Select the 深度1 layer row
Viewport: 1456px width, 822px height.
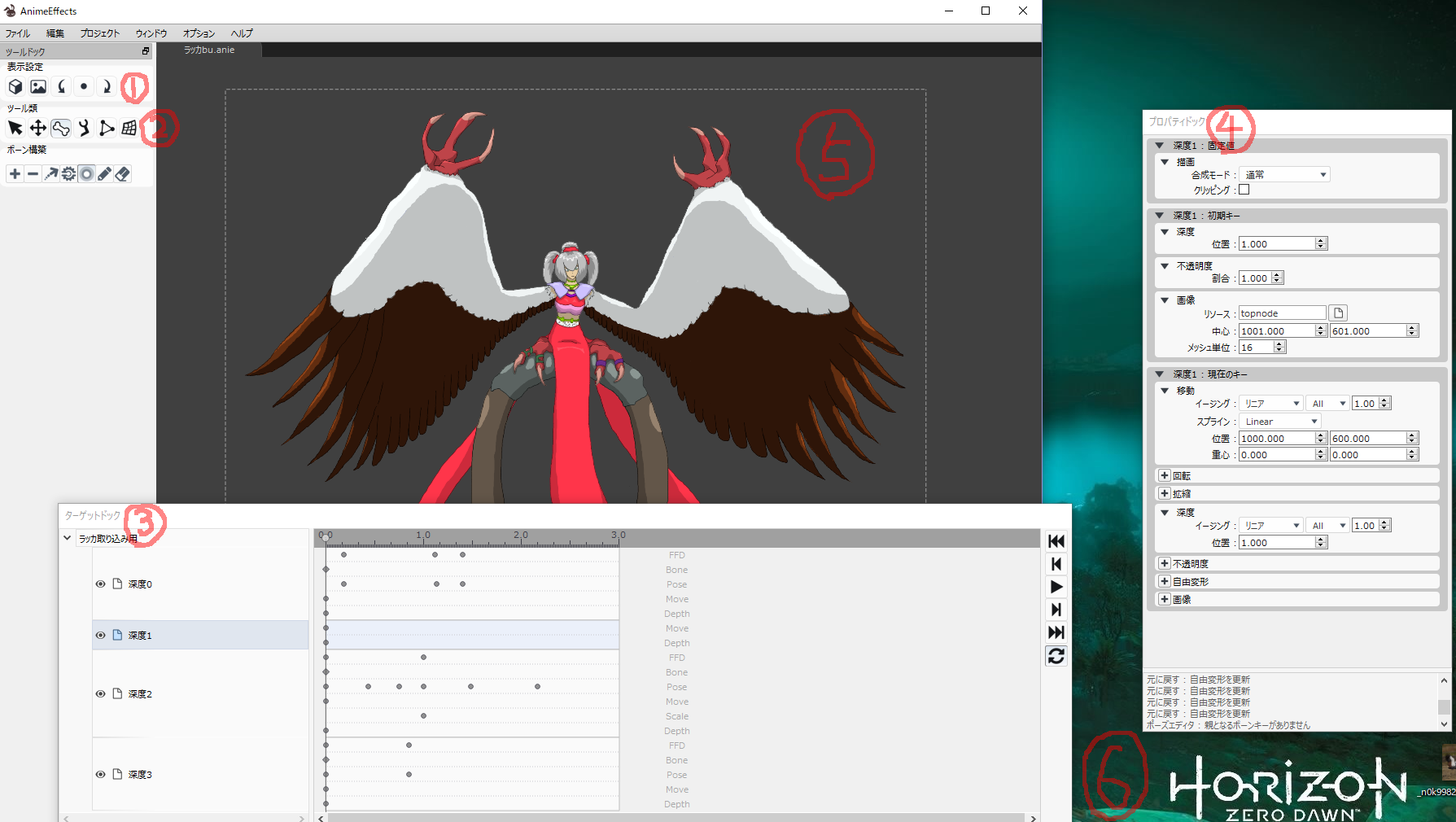(200, 636)
